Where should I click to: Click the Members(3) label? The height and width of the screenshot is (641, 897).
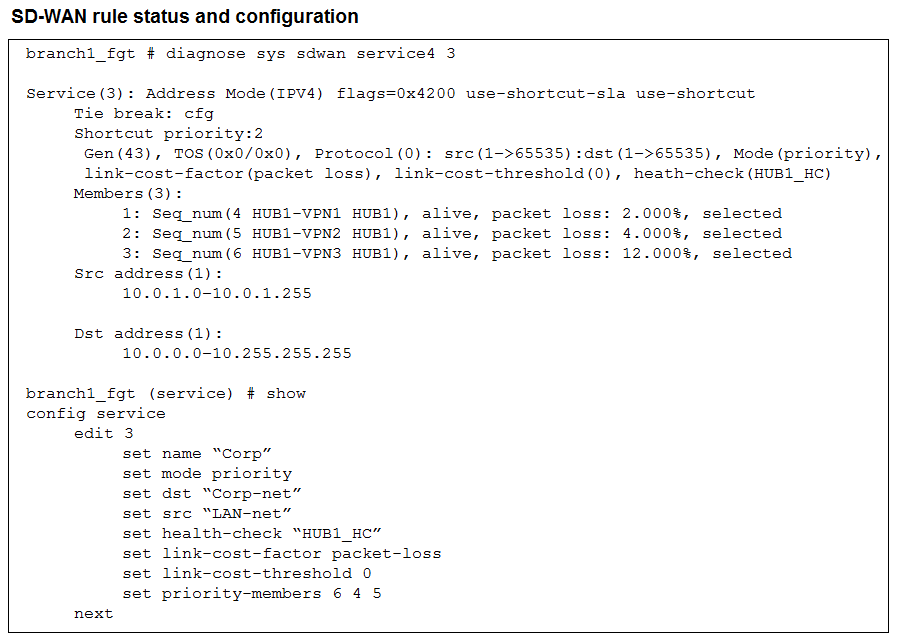click(128, 194)
